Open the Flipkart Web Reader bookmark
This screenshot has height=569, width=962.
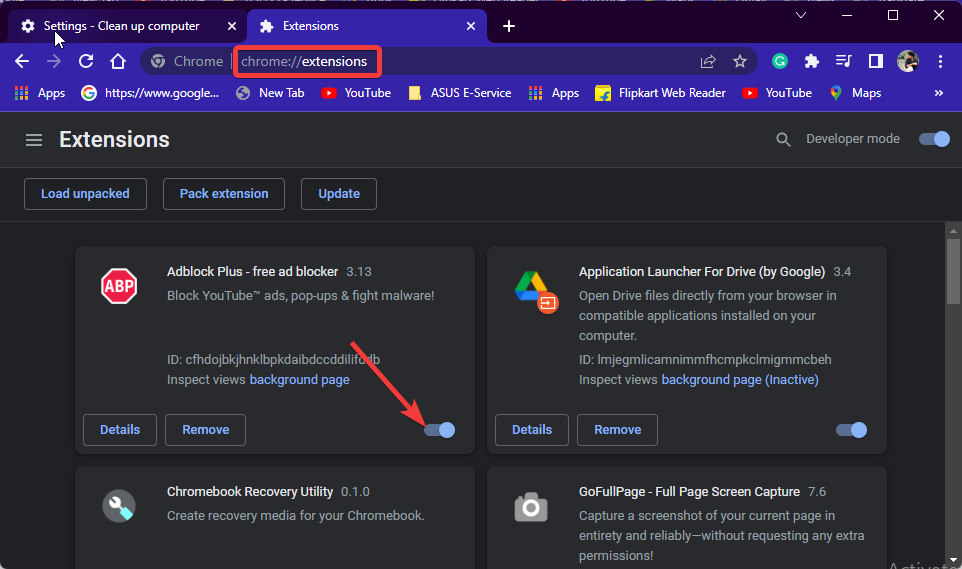point(661,93)
